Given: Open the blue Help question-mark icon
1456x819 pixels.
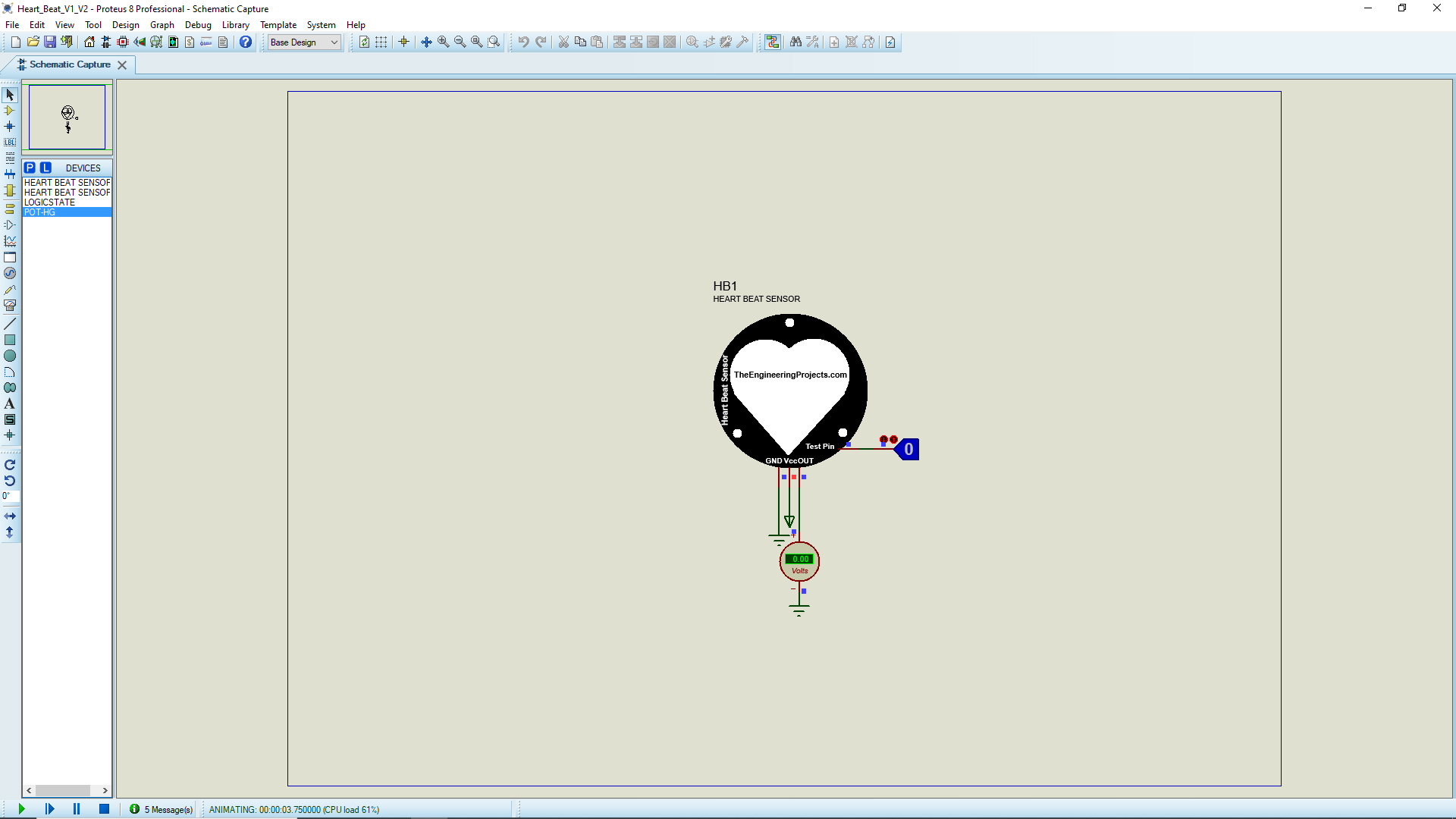Looking at the screenshot, I should click(x=246, y=42).
